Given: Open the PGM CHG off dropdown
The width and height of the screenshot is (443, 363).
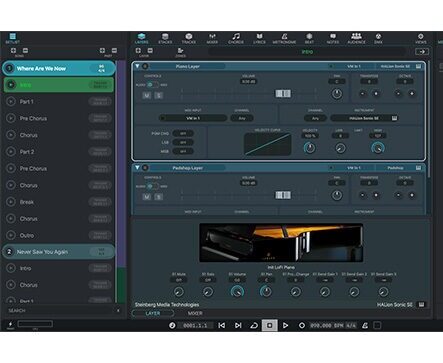Looking at the screenshot, I should click(183, 133).
